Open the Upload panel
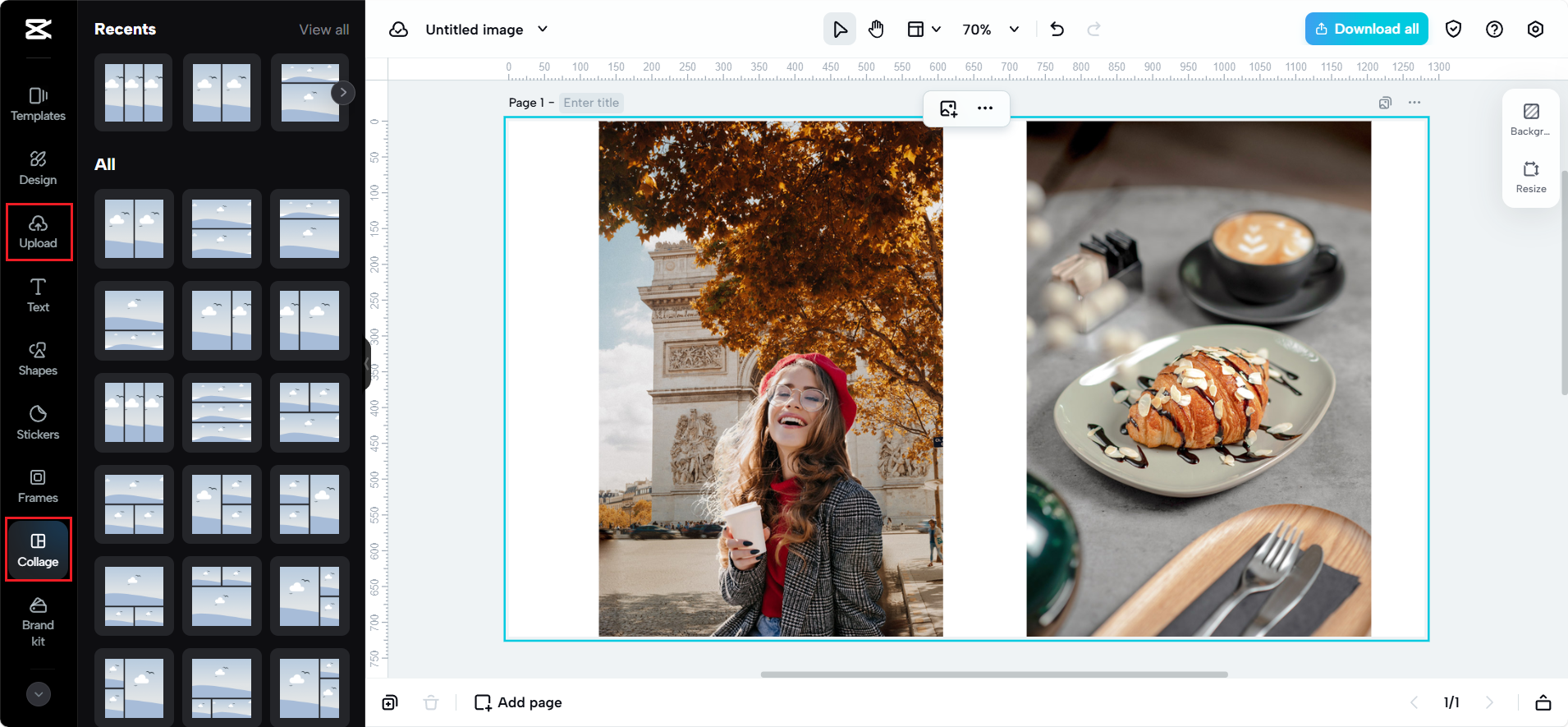Screen dimensions: 1568x727 [39, 232]
